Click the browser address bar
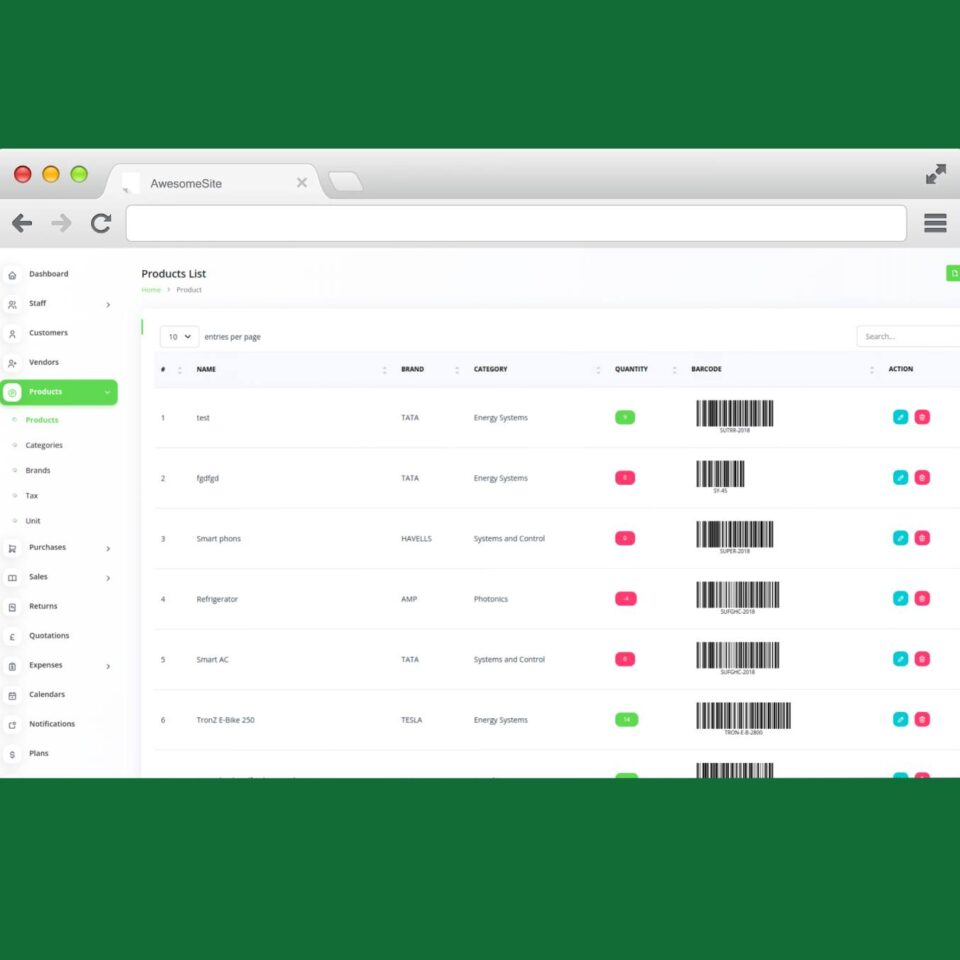 [x=516, y=223]
